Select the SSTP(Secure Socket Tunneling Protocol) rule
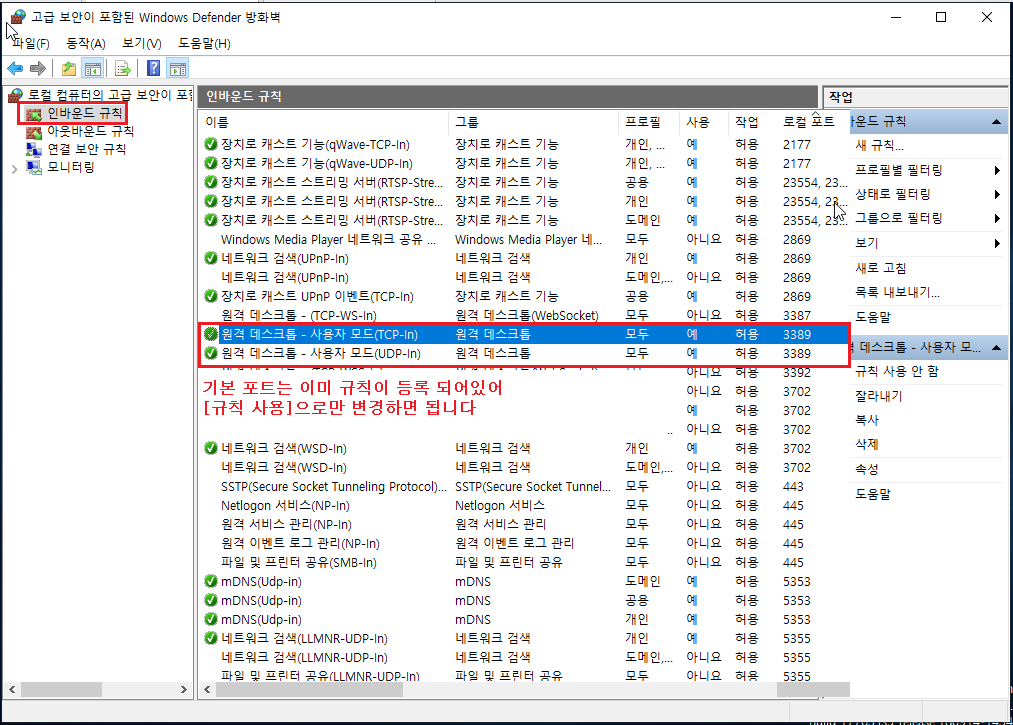The height and width of the screenshot is (725, 1013). pyautogui.click(x=523, y=486)
